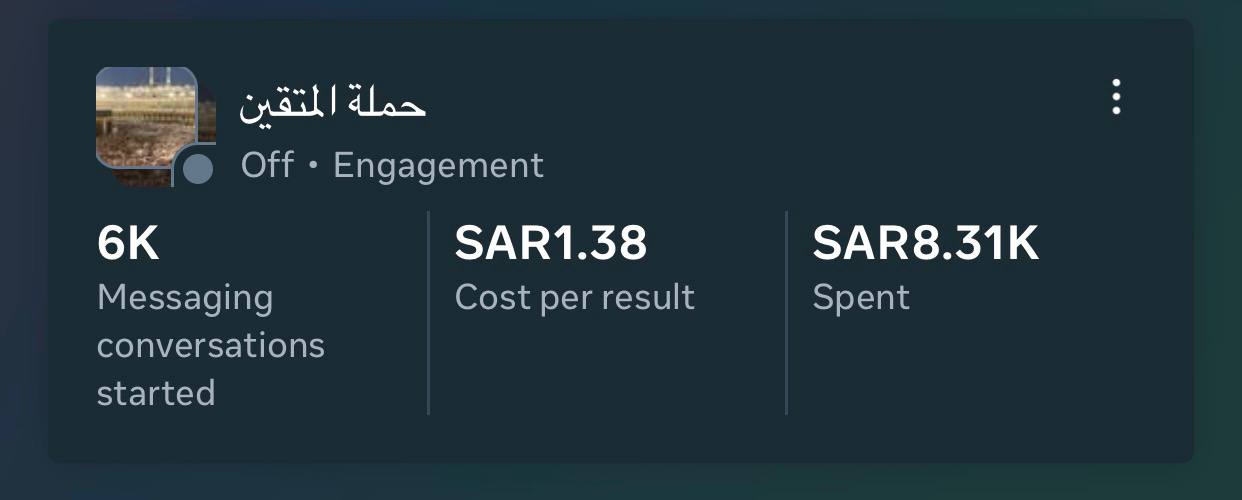Open the campaign named حملة المتقين
The height and width of the screenshot is (500, 1242).
(333, 104)
